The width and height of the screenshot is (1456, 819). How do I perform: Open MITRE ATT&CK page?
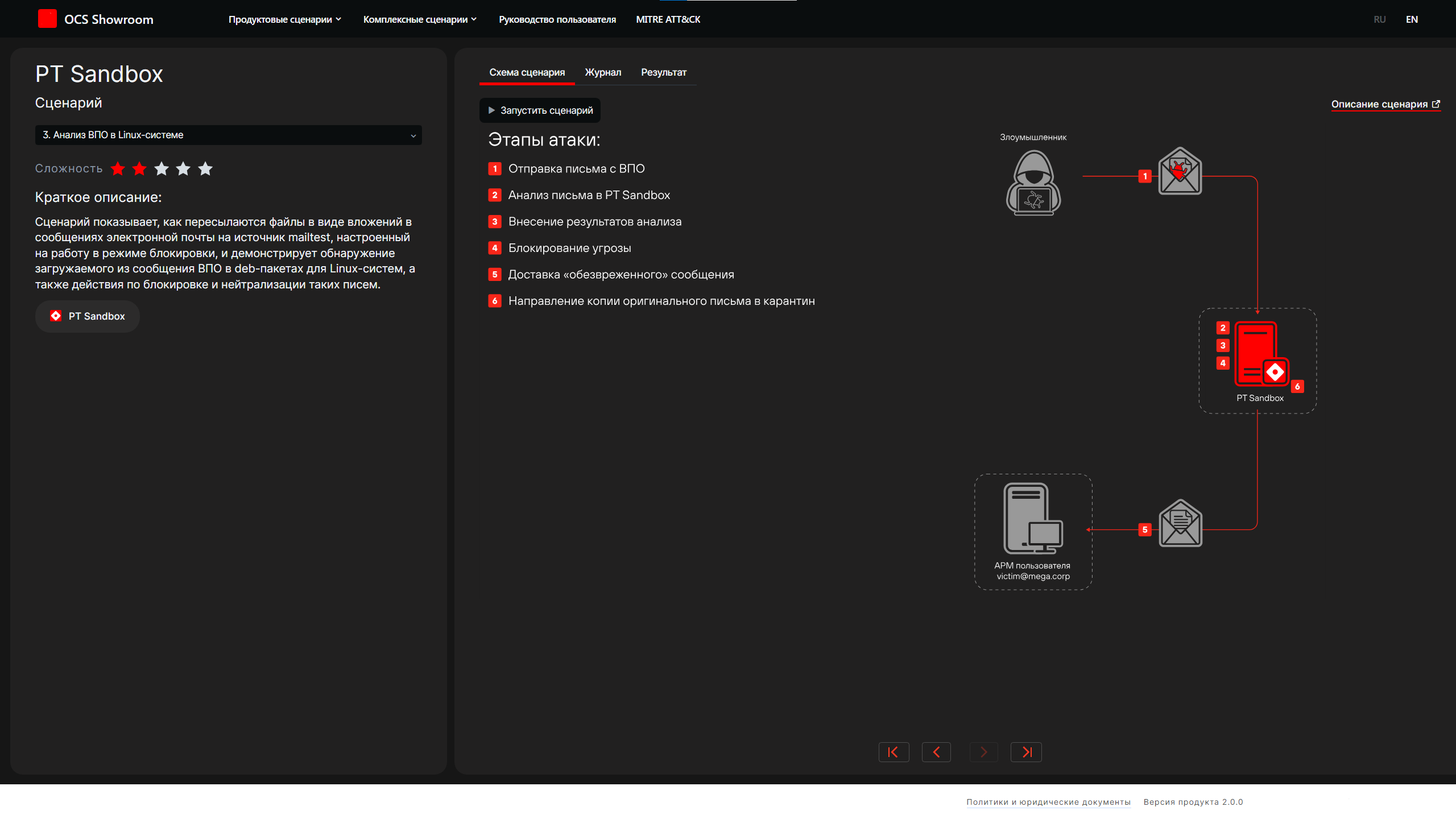[x=668, y=19]
